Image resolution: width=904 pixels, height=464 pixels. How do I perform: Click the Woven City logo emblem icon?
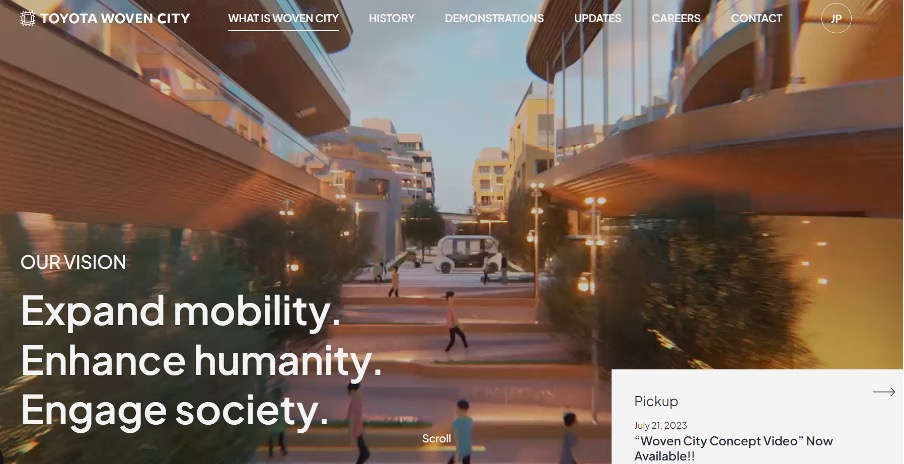click(x=27, y=18)
